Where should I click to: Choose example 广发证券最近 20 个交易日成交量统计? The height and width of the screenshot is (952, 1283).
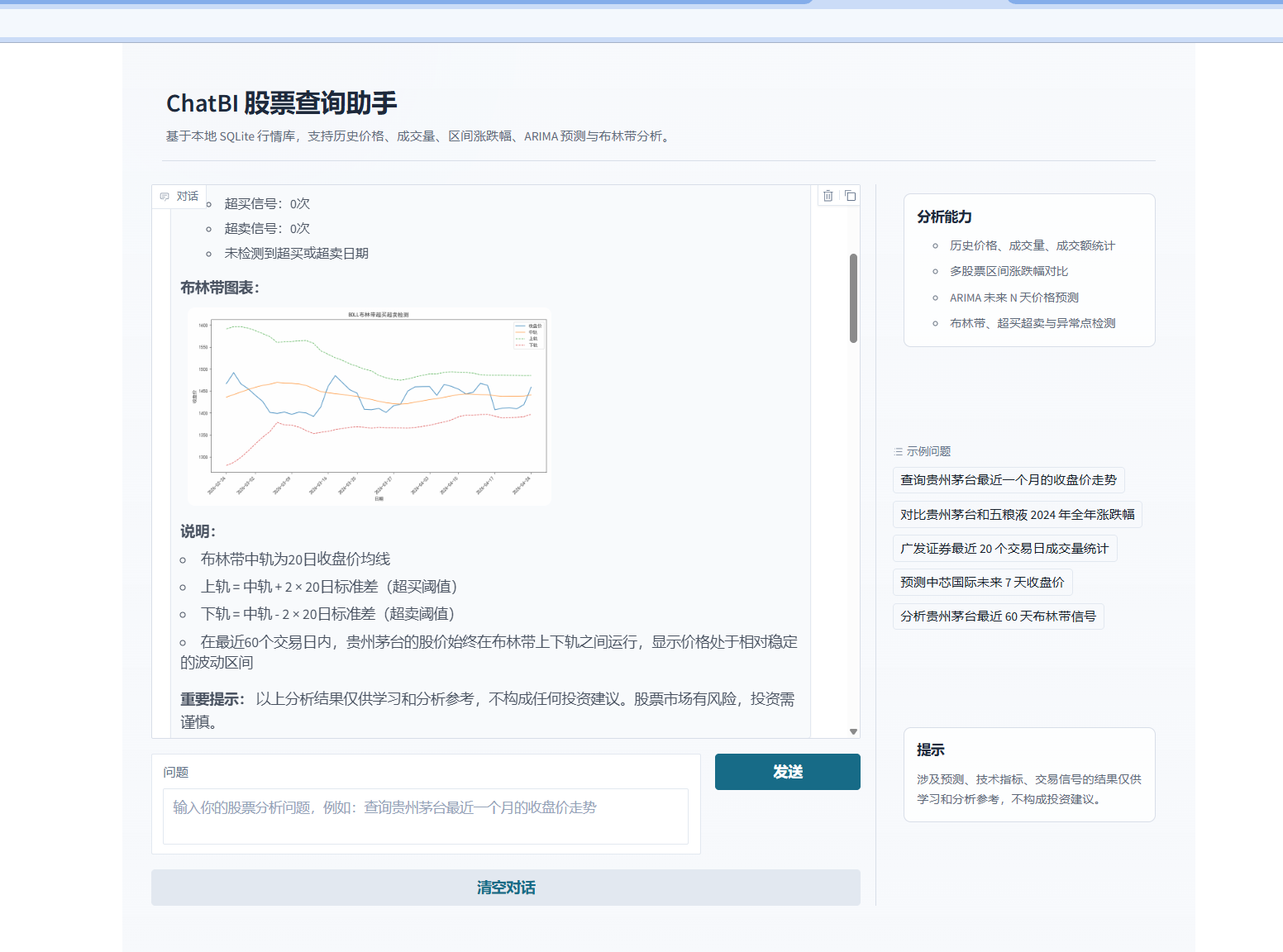[x=1004, y=549]
